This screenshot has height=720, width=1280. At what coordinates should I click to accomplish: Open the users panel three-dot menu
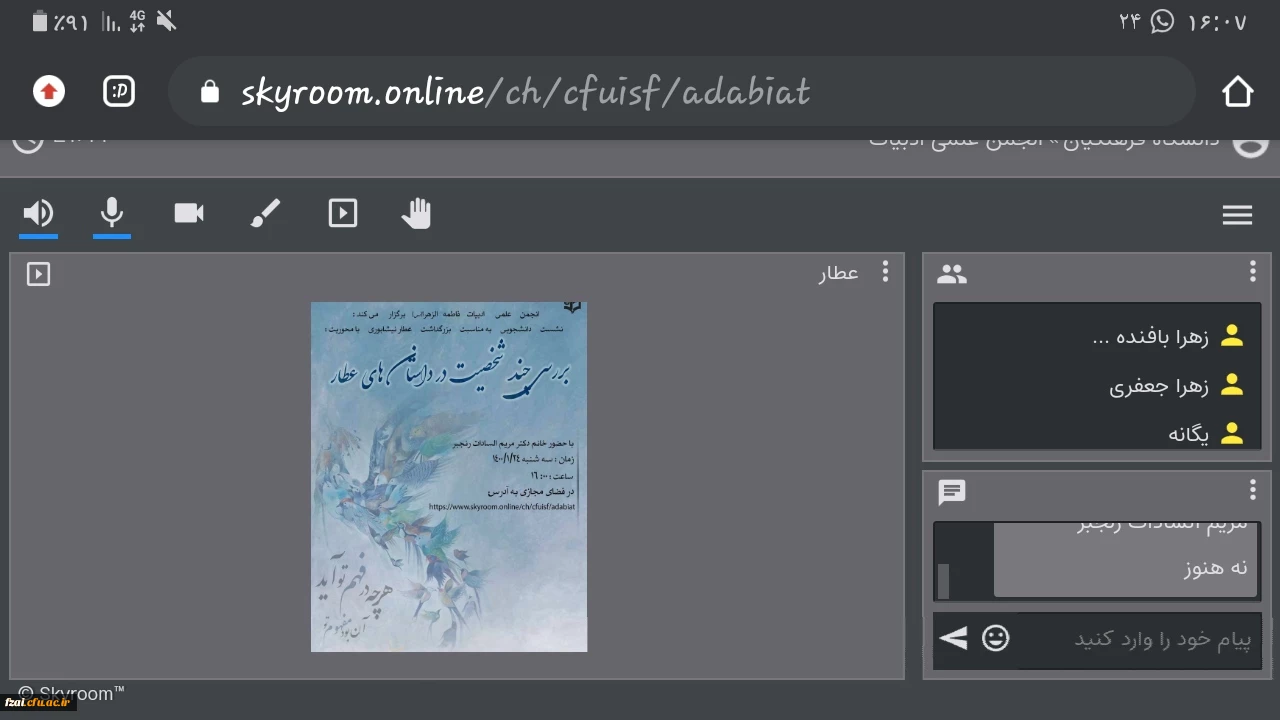(1252, 272)
